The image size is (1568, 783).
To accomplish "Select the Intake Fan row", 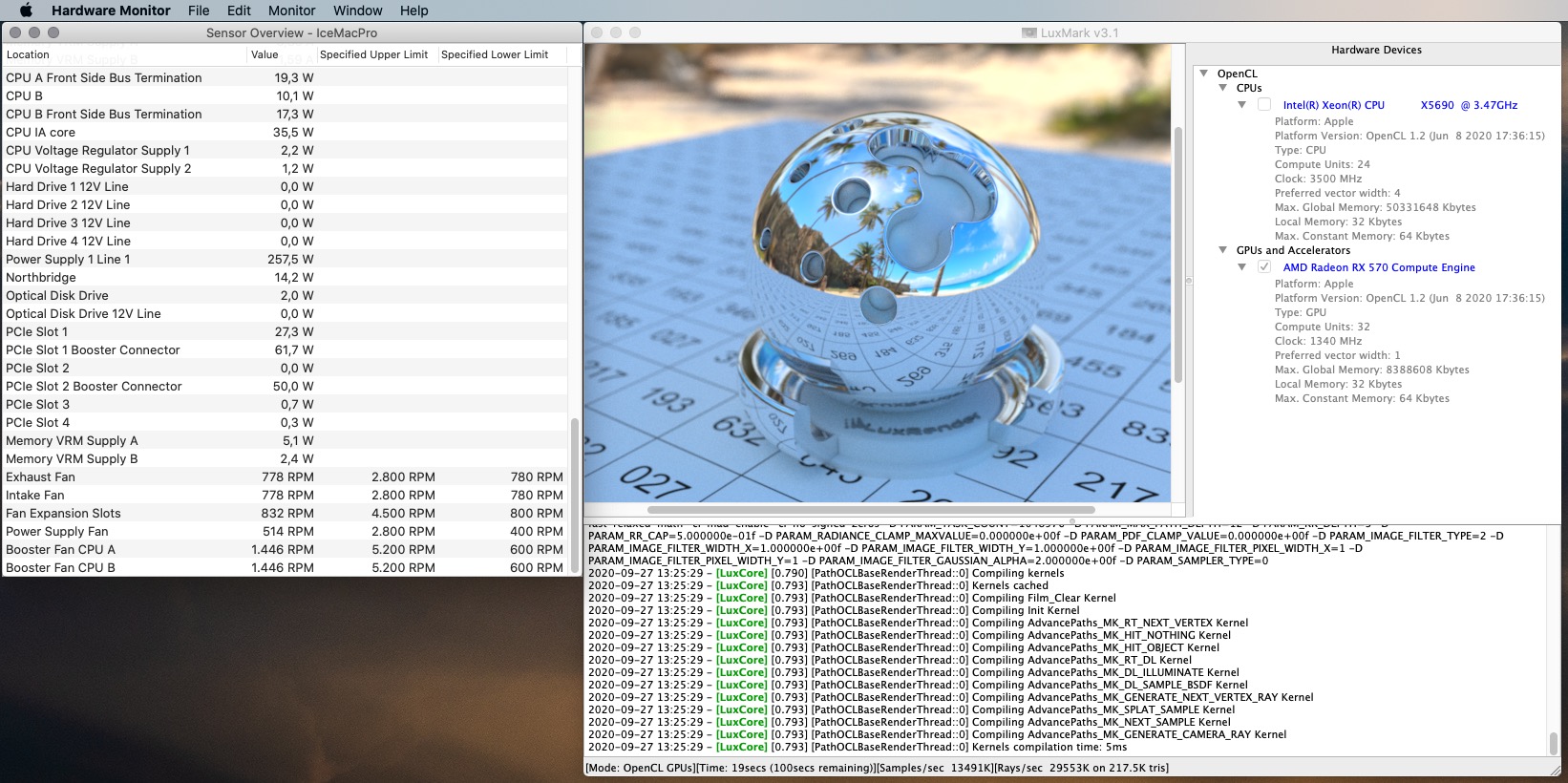I will click(x=286, y=495).
